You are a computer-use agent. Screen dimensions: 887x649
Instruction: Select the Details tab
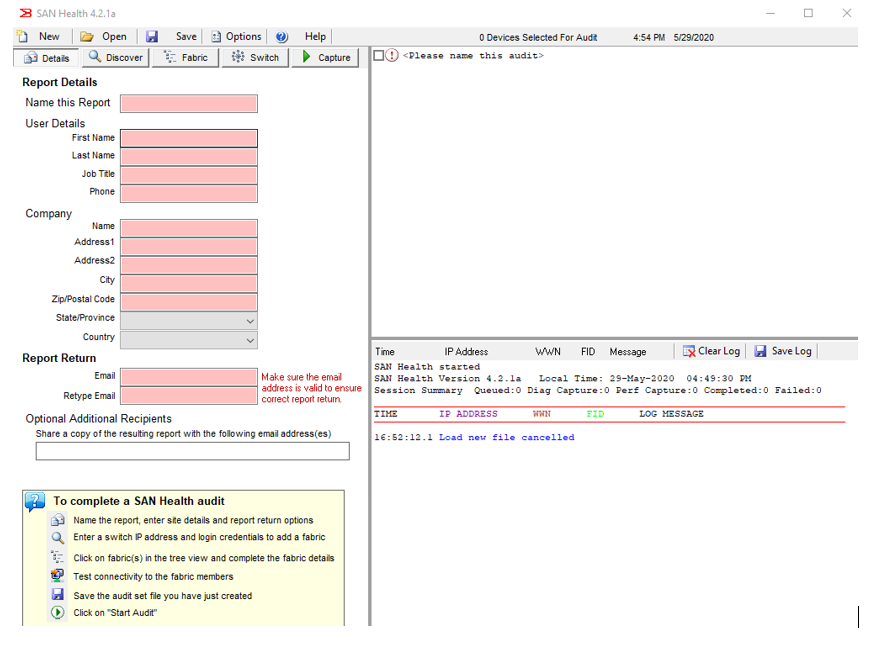point(46,58)
